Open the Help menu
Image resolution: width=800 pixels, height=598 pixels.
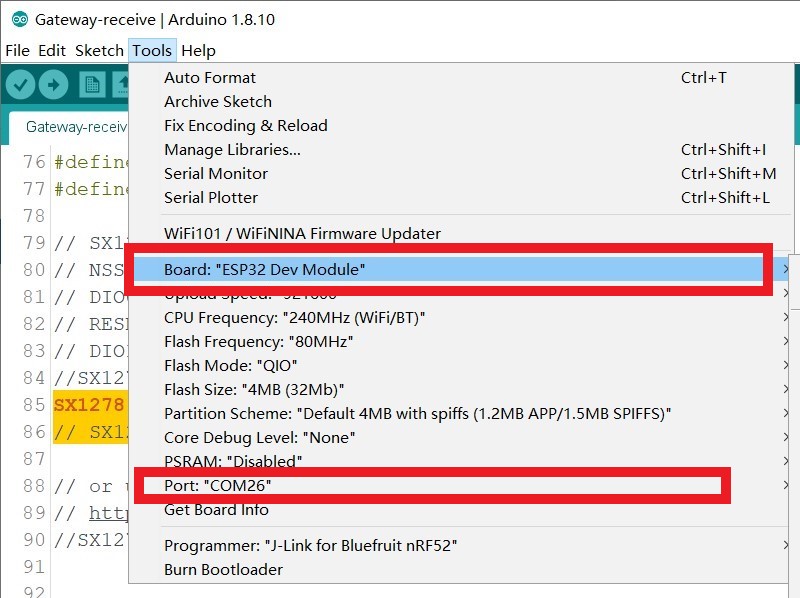pyautogui.click(x=198, y=51)
